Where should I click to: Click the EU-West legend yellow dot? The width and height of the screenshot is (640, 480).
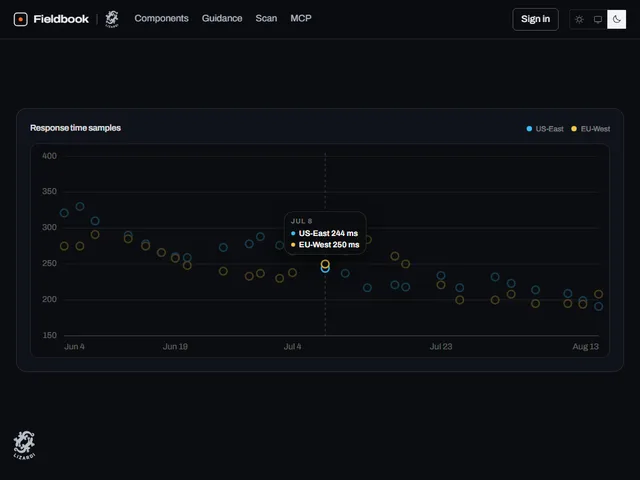click(574, 129)
